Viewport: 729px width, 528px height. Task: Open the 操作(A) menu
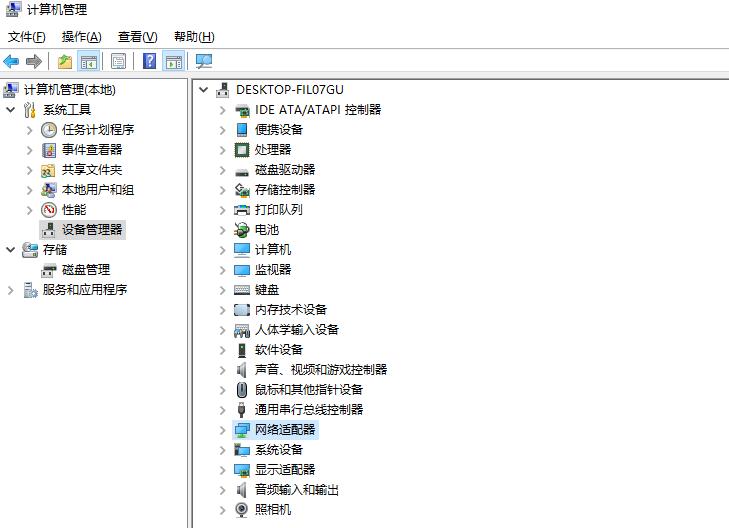[81, 37]
